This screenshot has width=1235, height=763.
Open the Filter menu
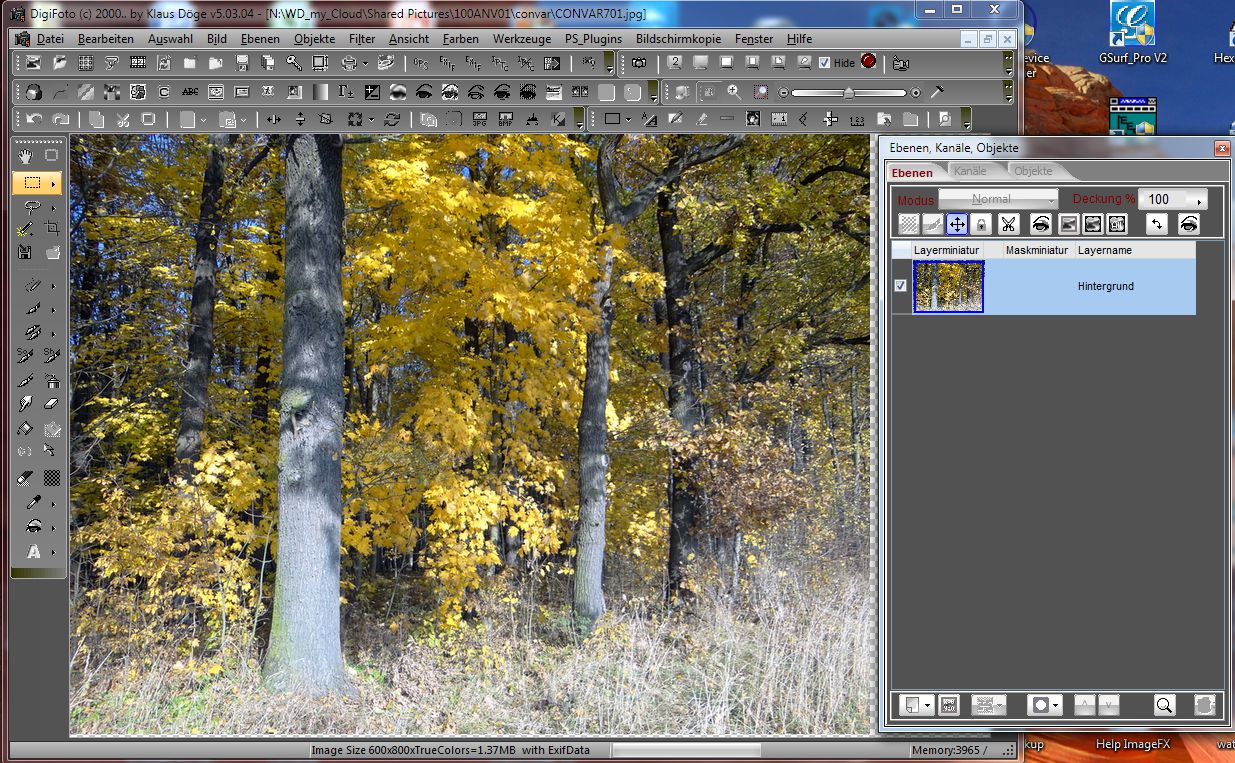362,38
